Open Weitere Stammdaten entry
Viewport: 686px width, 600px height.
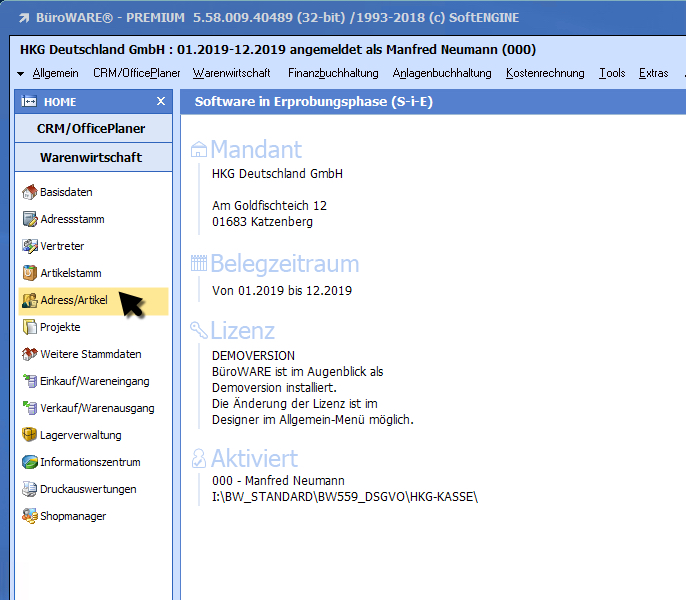(x=90, y=354)
